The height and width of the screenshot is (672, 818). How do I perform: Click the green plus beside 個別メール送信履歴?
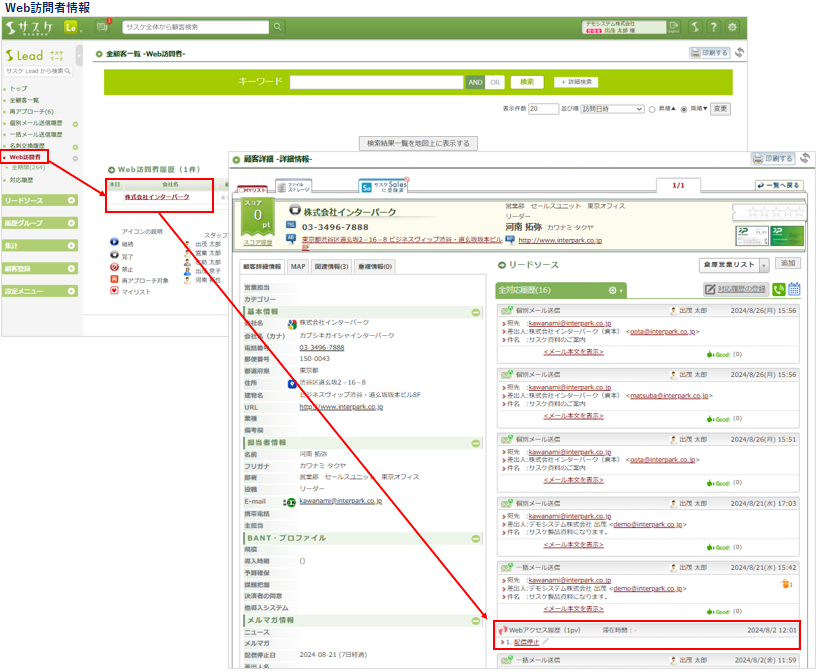[x=75, y=124]
